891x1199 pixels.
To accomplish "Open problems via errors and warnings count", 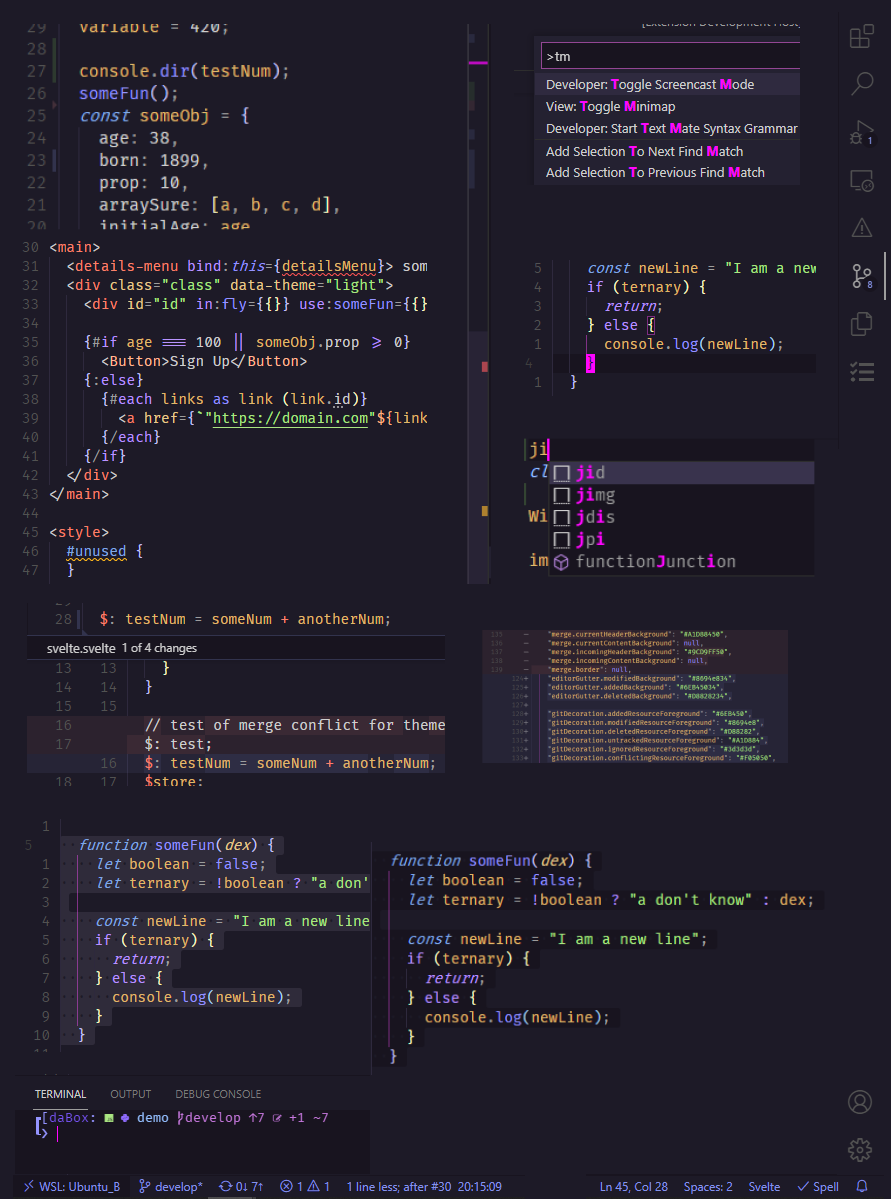I will pos(304,1187).
